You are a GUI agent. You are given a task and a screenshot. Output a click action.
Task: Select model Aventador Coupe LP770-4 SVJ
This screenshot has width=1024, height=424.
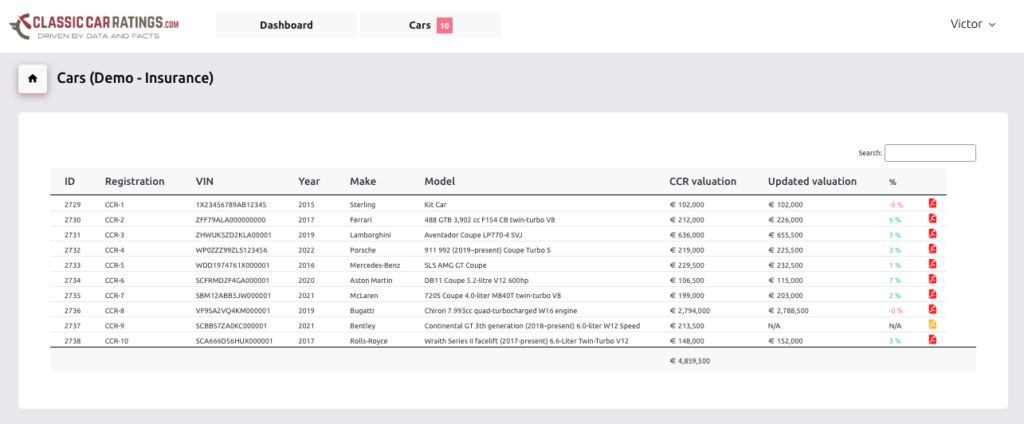(x=473, y=235)
